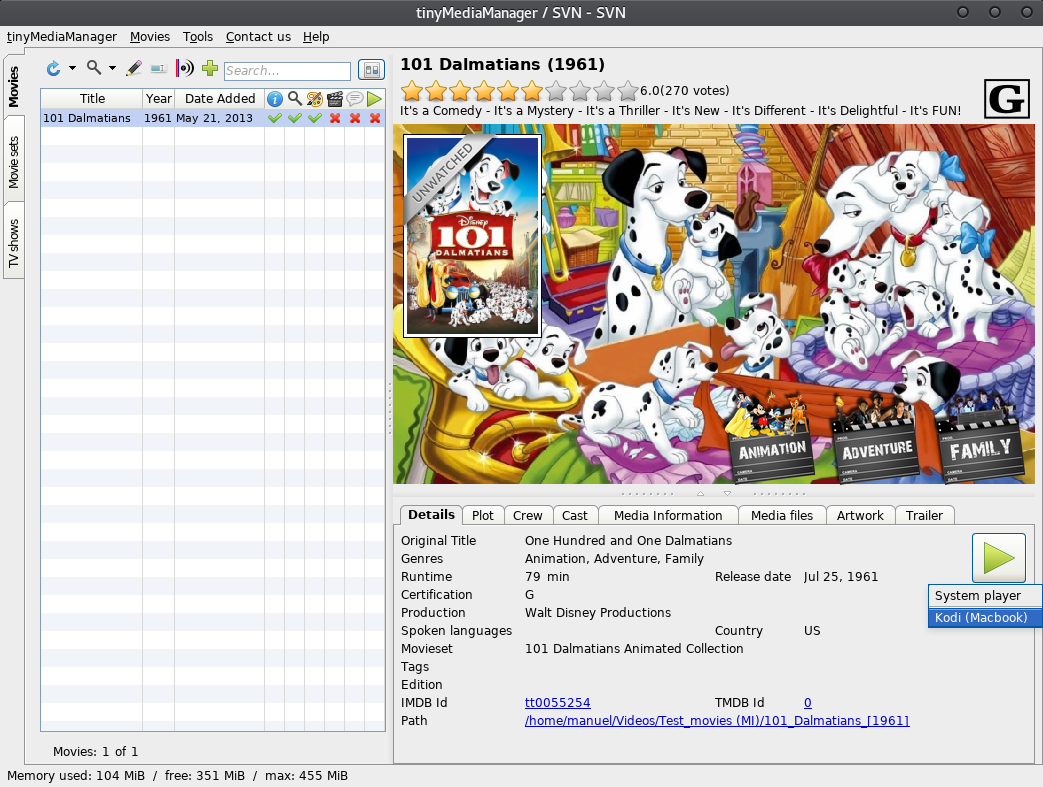Click the artwork palette column header icon
The width and height of the screenshot is (1043, 787).
click(x=315, y=99)
